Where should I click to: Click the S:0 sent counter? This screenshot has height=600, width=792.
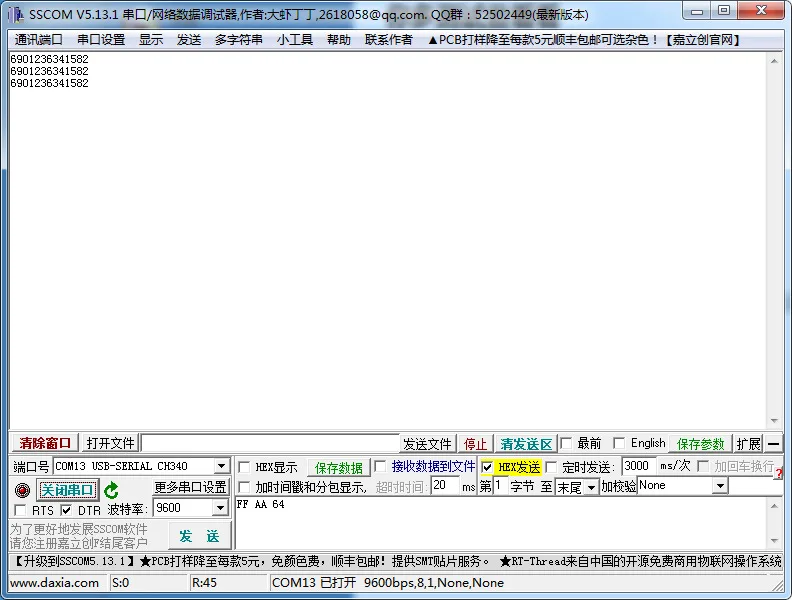[x=121, y=583]
